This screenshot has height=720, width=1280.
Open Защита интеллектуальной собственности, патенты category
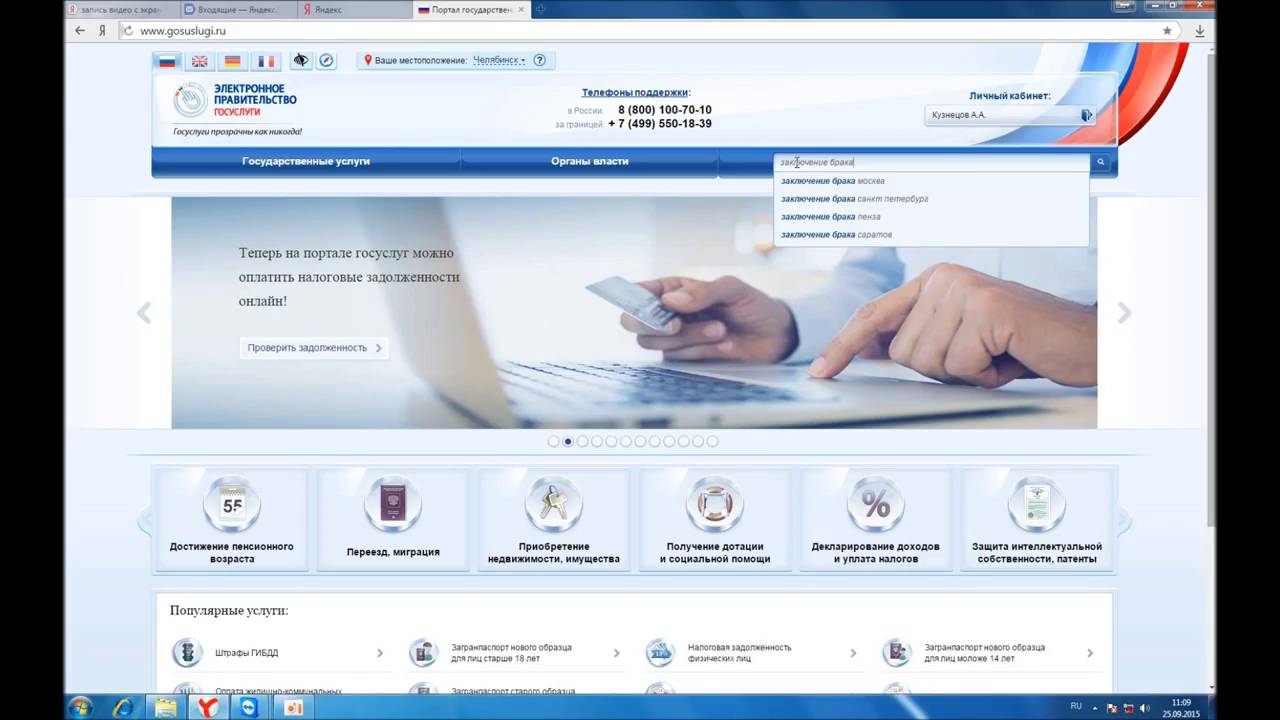coord(1037,521)
